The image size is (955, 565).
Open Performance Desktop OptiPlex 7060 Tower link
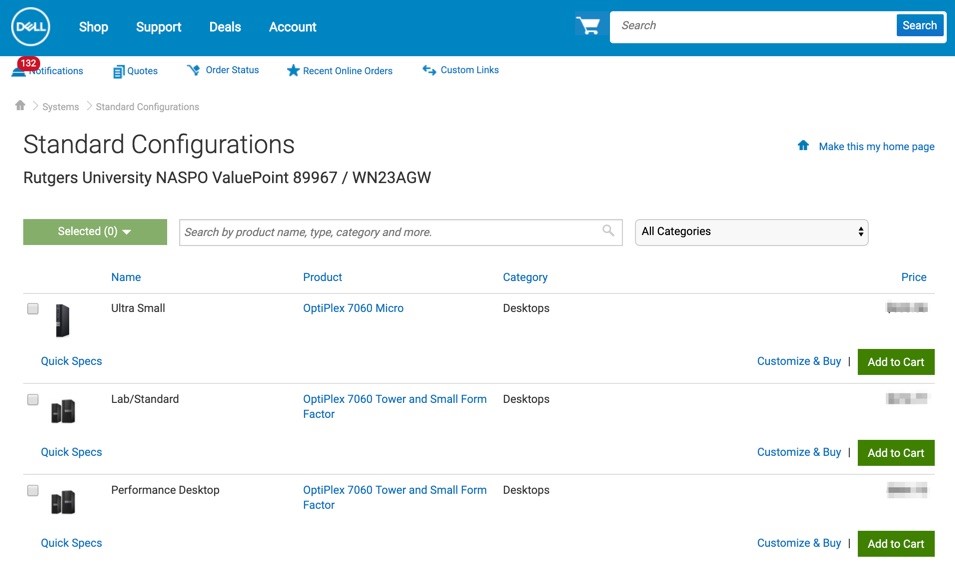(395, 497)
